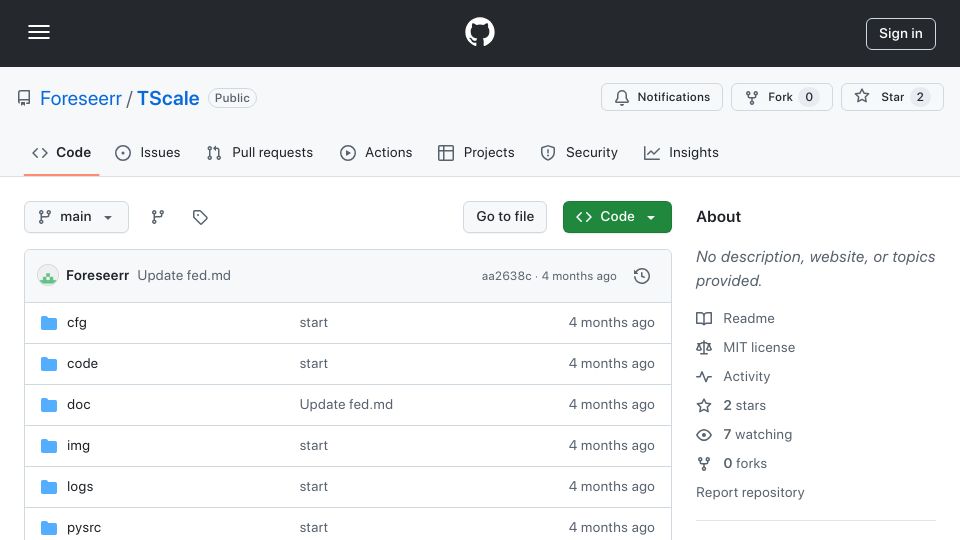960x540 pixels.
Task: Click the Readme book icon
Action: click(704, 318)
